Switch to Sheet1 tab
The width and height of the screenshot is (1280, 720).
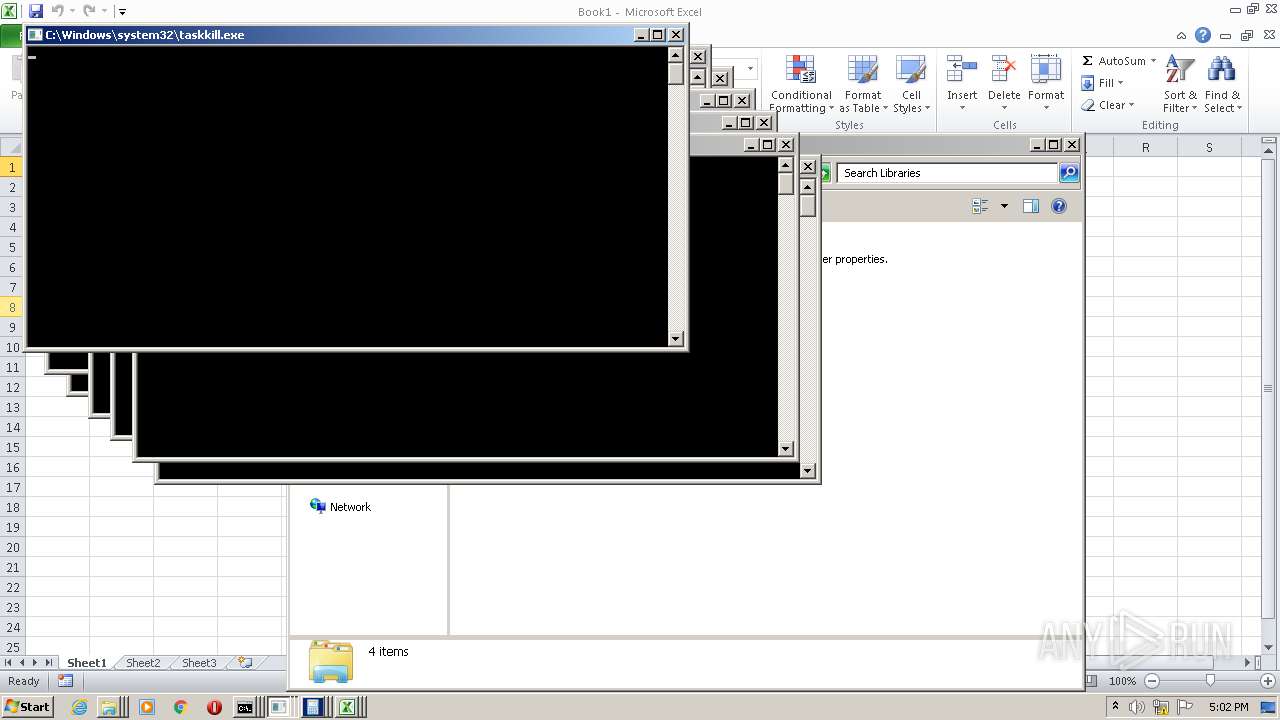pyautogui.click(x=86, y=663)
